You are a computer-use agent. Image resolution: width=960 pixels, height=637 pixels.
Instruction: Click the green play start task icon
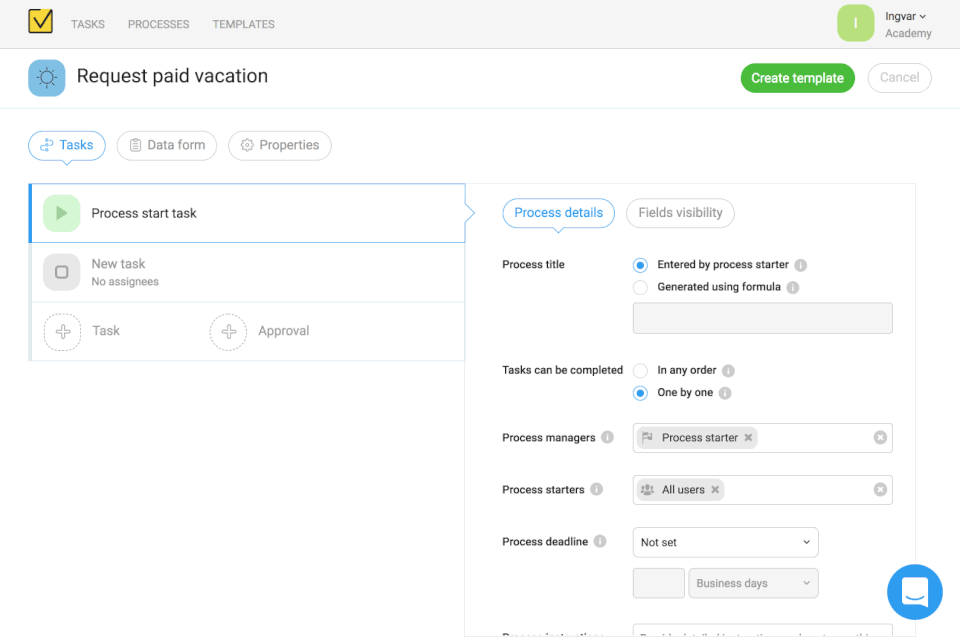[62, 213]
